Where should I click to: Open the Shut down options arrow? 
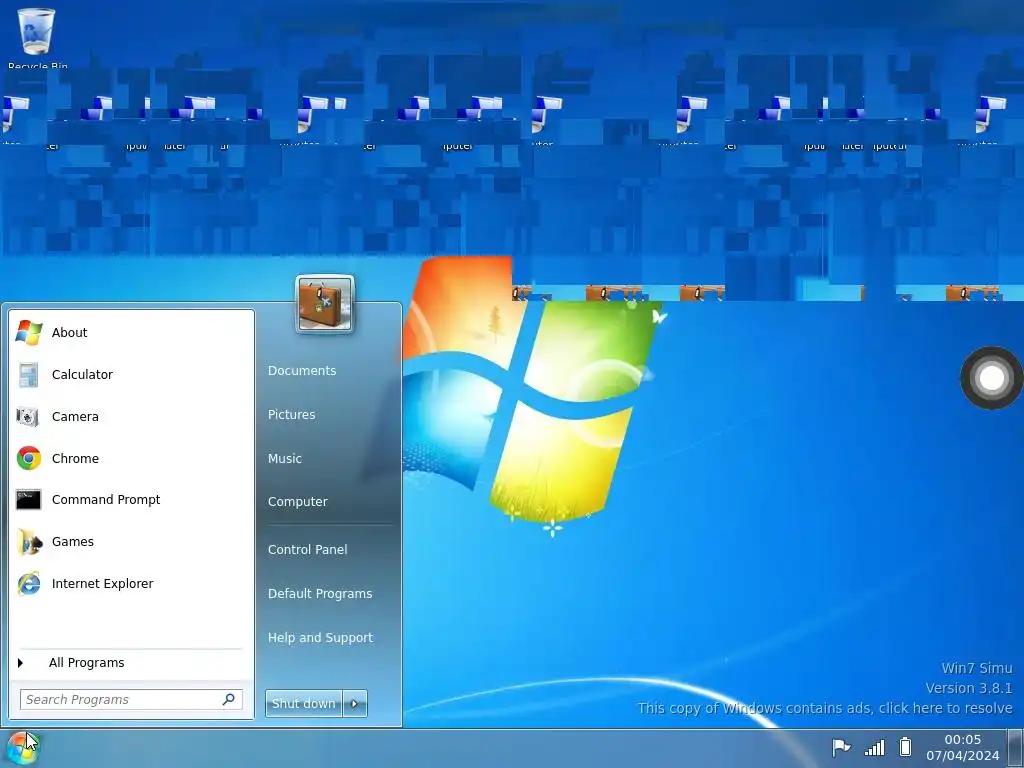(x=355, y=703)
